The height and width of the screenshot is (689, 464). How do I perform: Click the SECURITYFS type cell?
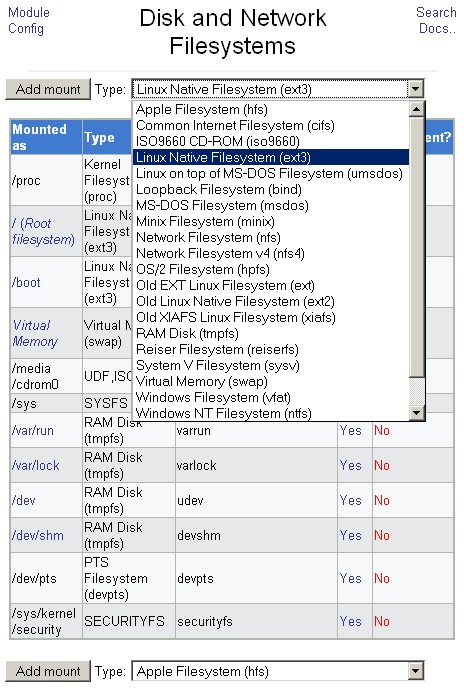[x=129, y=621]
